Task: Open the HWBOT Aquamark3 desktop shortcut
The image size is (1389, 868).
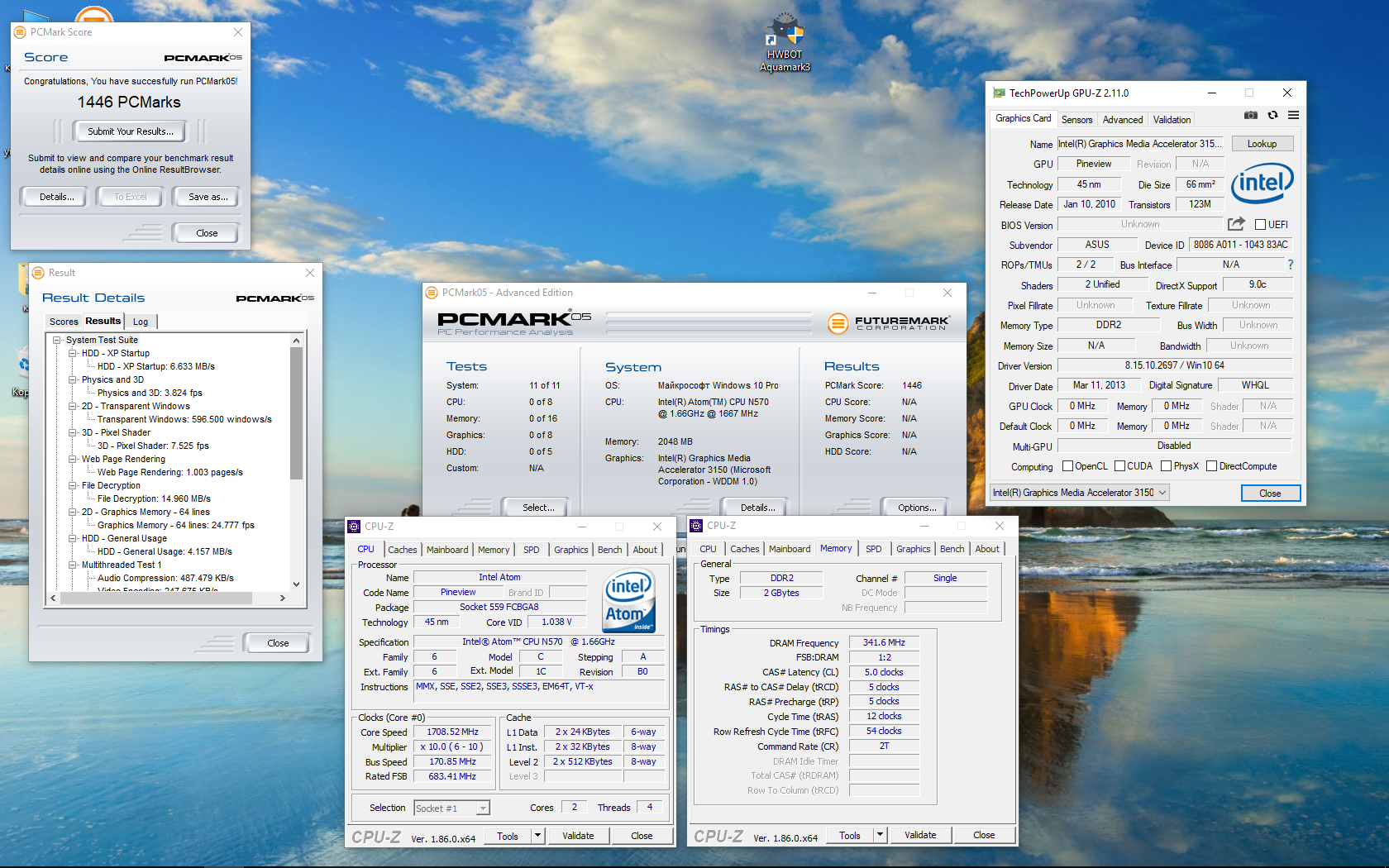Action: [785, 43]
